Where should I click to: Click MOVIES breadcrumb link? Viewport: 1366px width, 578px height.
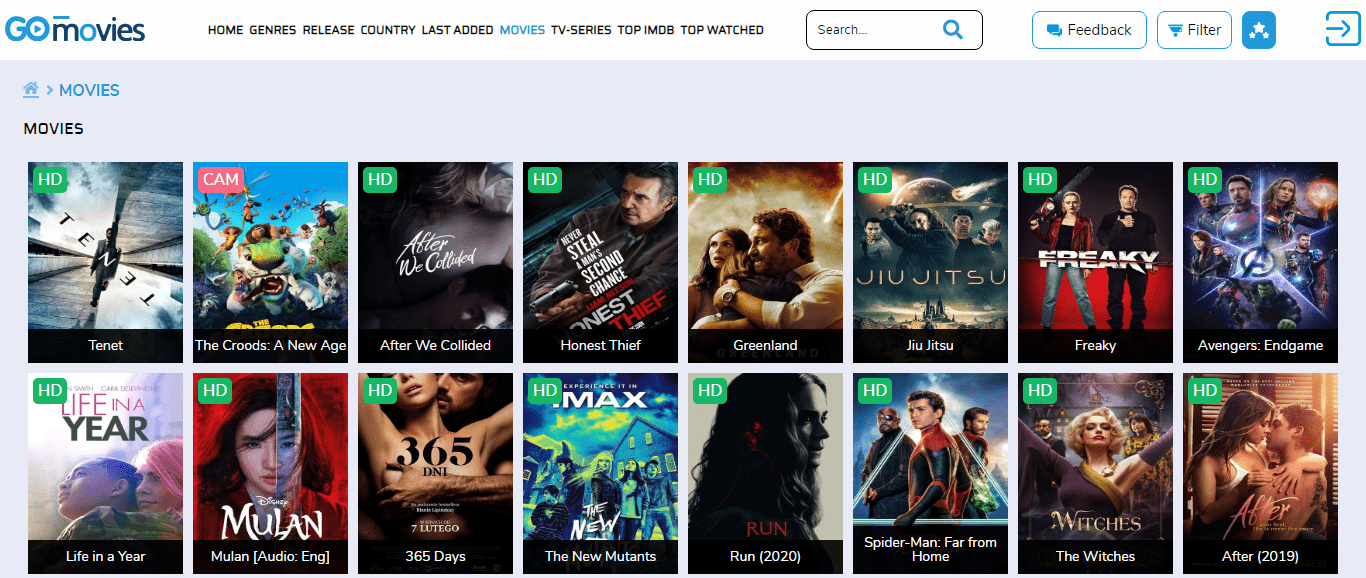point(89,90)
